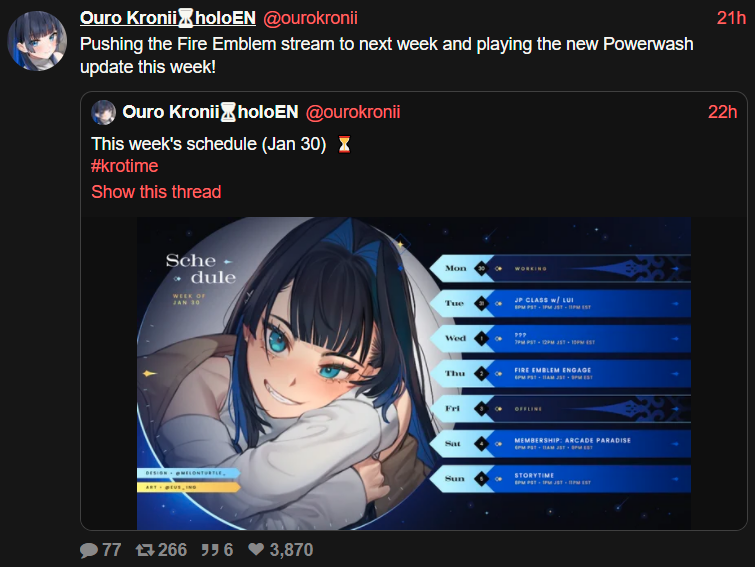Image resolution: width=755 pixels, height=567 pixels.
Task: Click the quoted tweet's author display name
Action: coord(210,112)
